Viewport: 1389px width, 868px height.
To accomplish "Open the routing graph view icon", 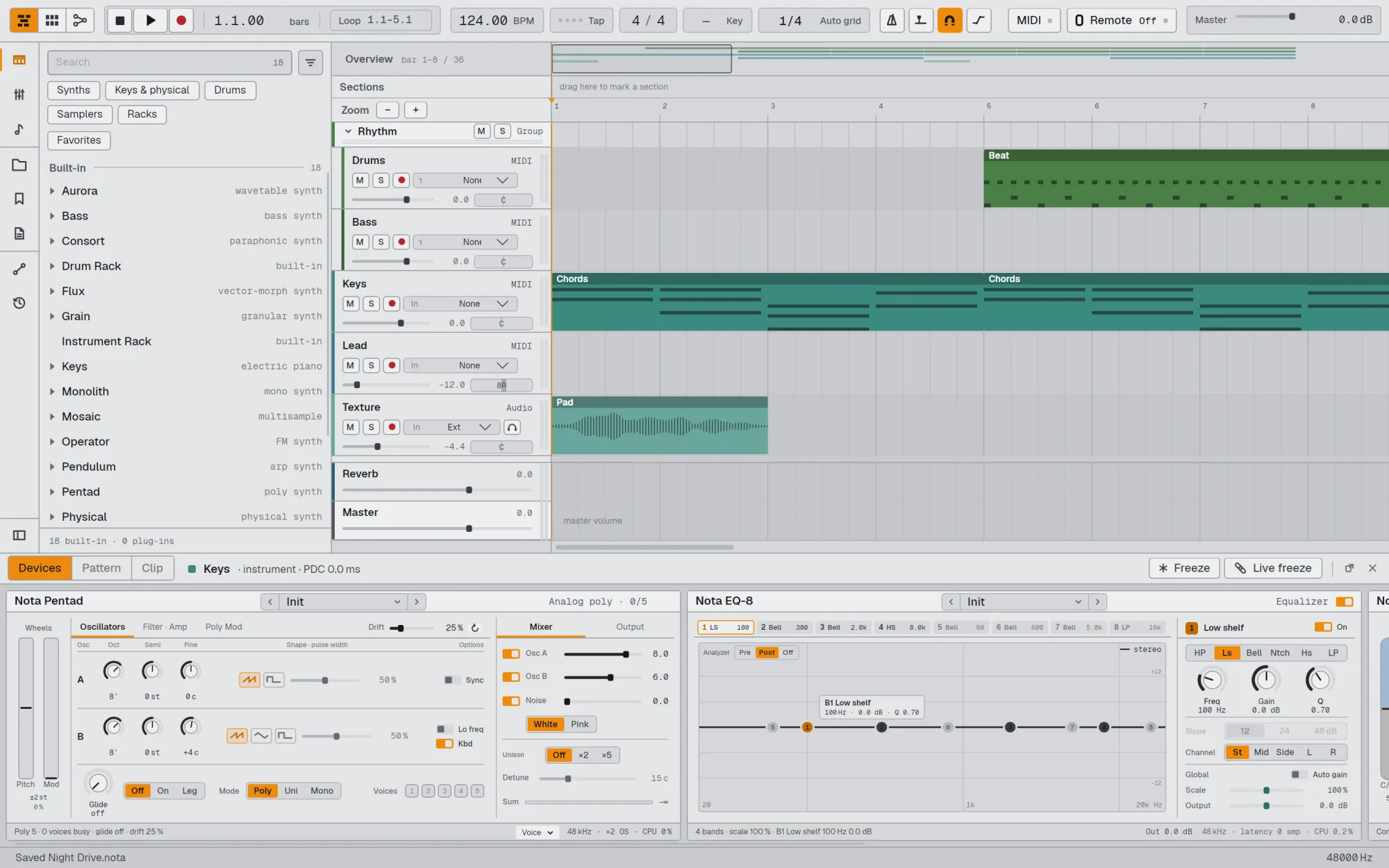I will tap(80, 20).
